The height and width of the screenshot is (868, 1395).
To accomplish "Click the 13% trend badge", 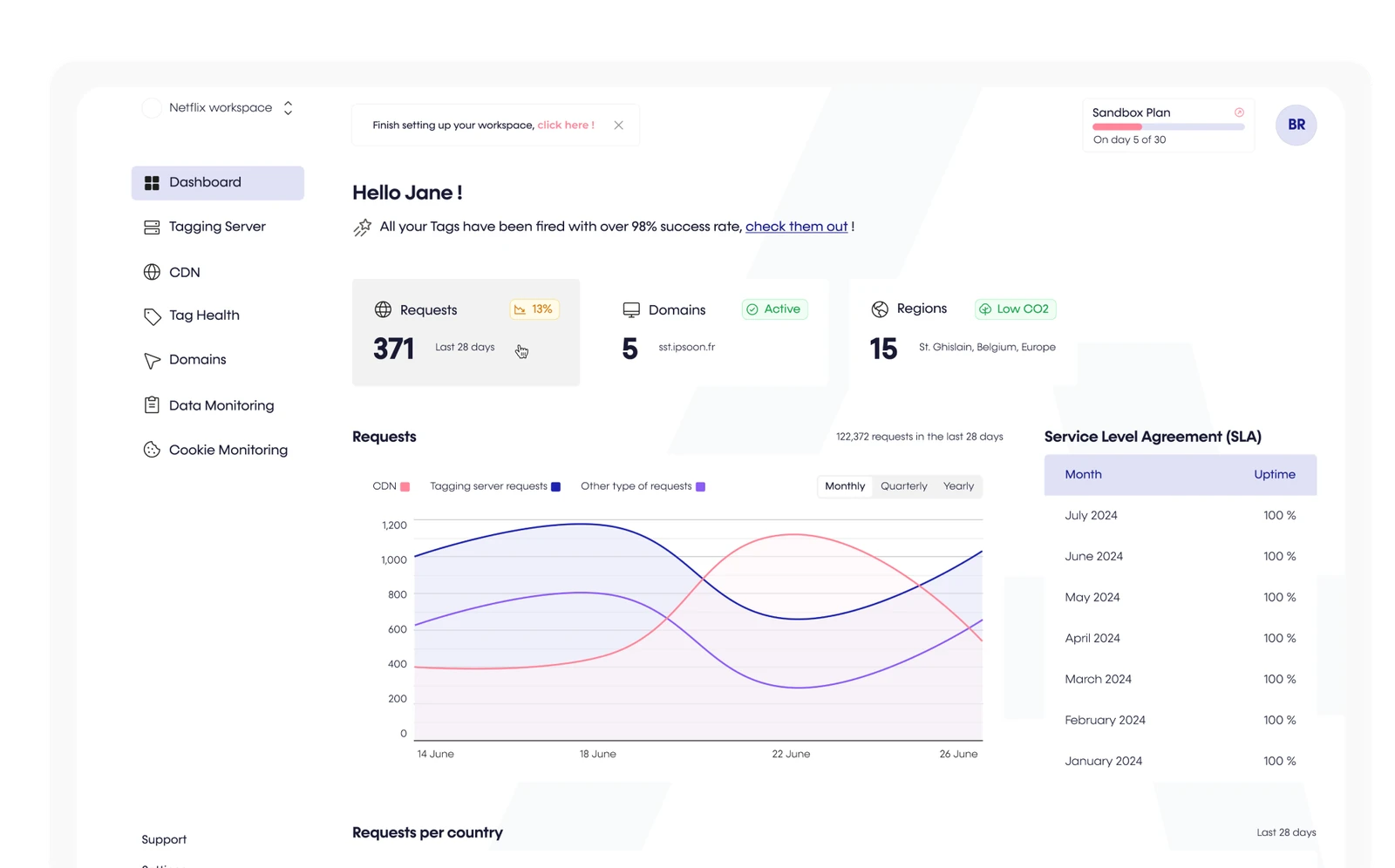I will point(534,309).
